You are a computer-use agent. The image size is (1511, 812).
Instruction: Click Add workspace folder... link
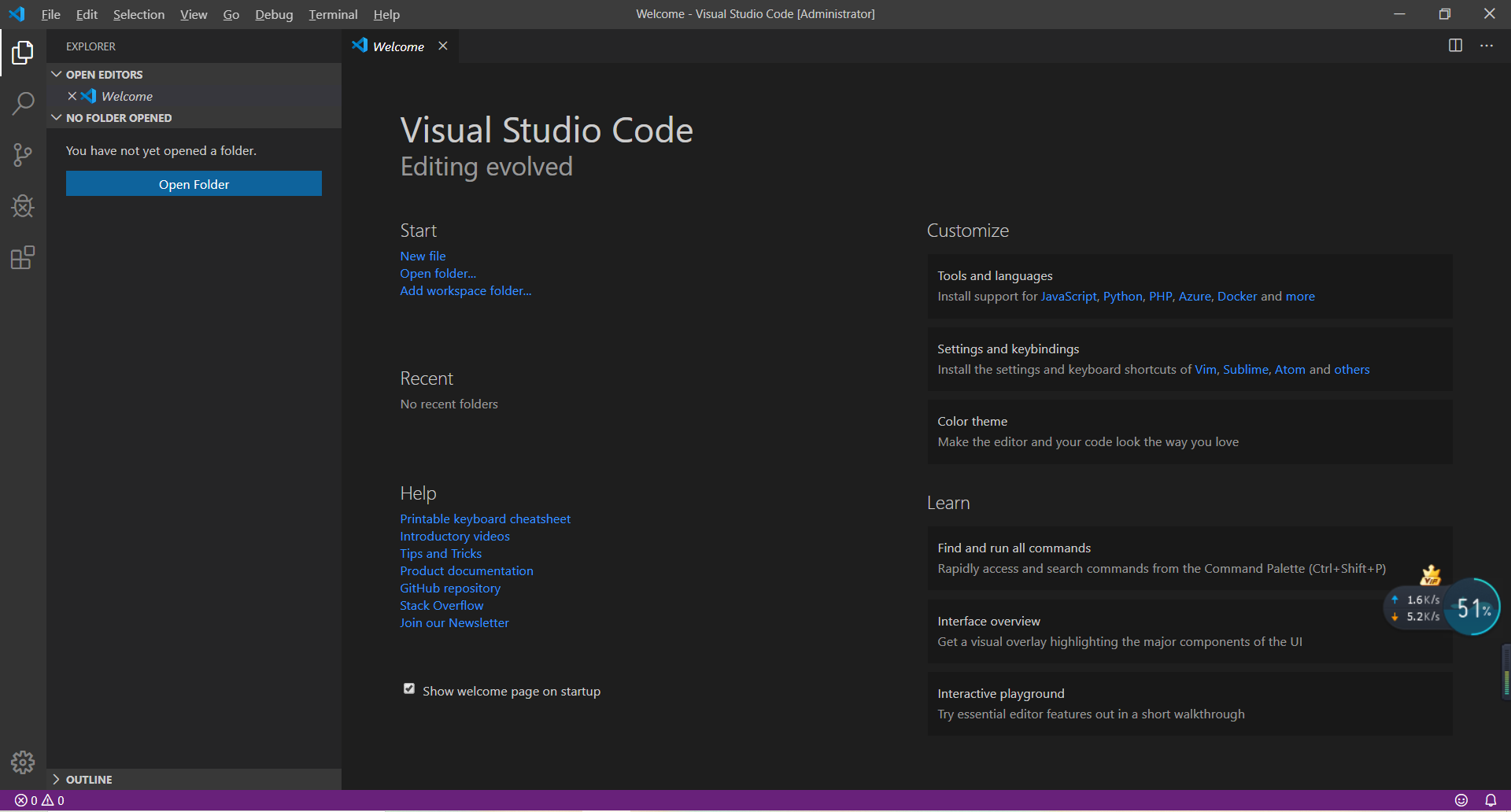pos(465,290)
